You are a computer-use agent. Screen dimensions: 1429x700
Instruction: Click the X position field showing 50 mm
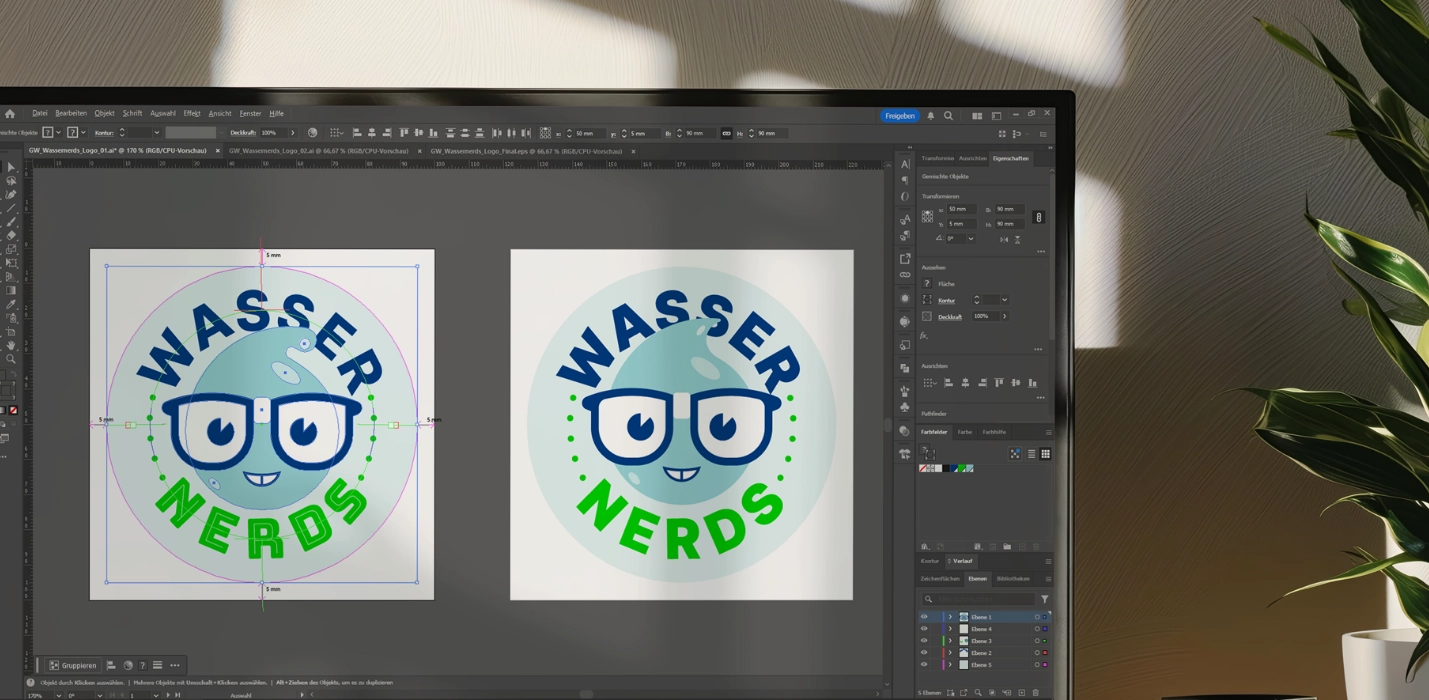[x=961, y=209]
